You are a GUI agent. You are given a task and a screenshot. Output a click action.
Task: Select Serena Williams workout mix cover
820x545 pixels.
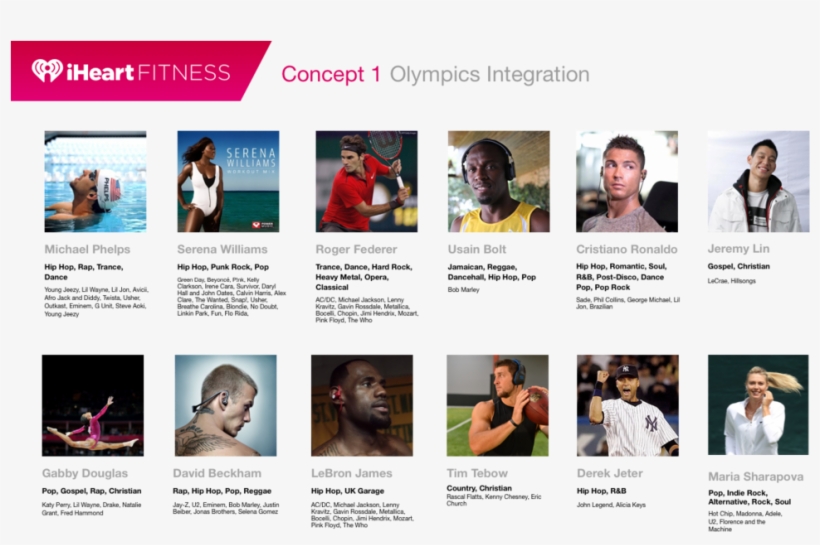[228, 181]
